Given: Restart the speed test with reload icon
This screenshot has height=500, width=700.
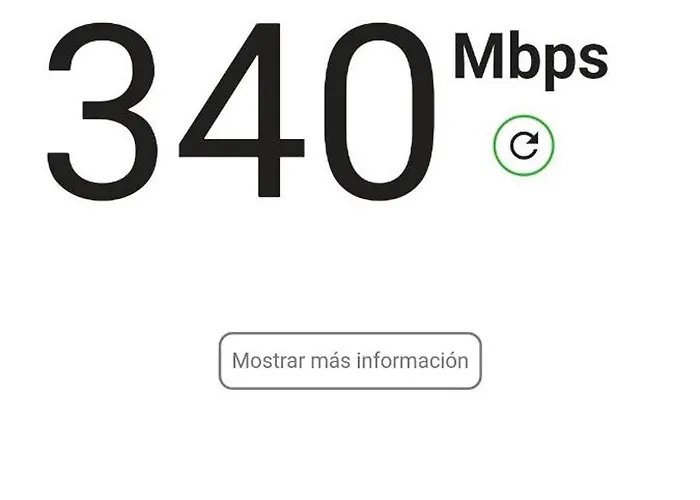Looking at the screenshot, I should pyautogui.click(x=524, y=146).
